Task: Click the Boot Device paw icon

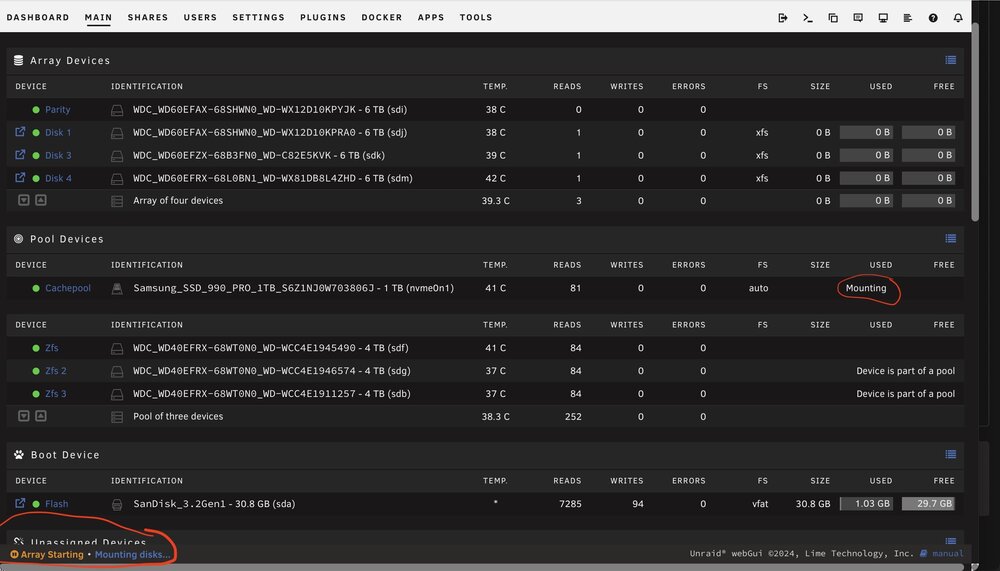Action: coord(18,455)
